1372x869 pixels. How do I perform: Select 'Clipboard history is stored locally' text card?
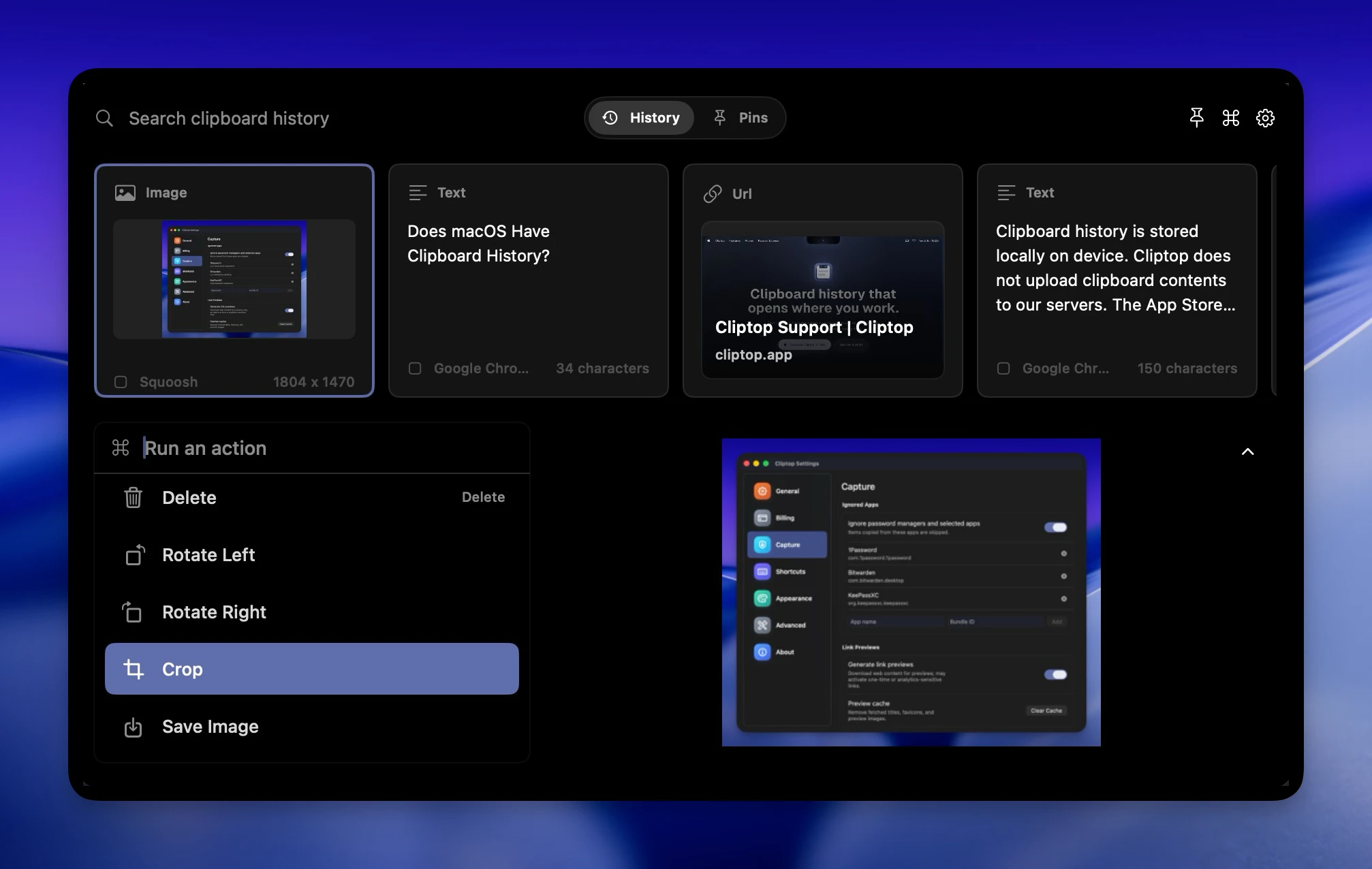pyautogui.click(x=1117, y=280)
